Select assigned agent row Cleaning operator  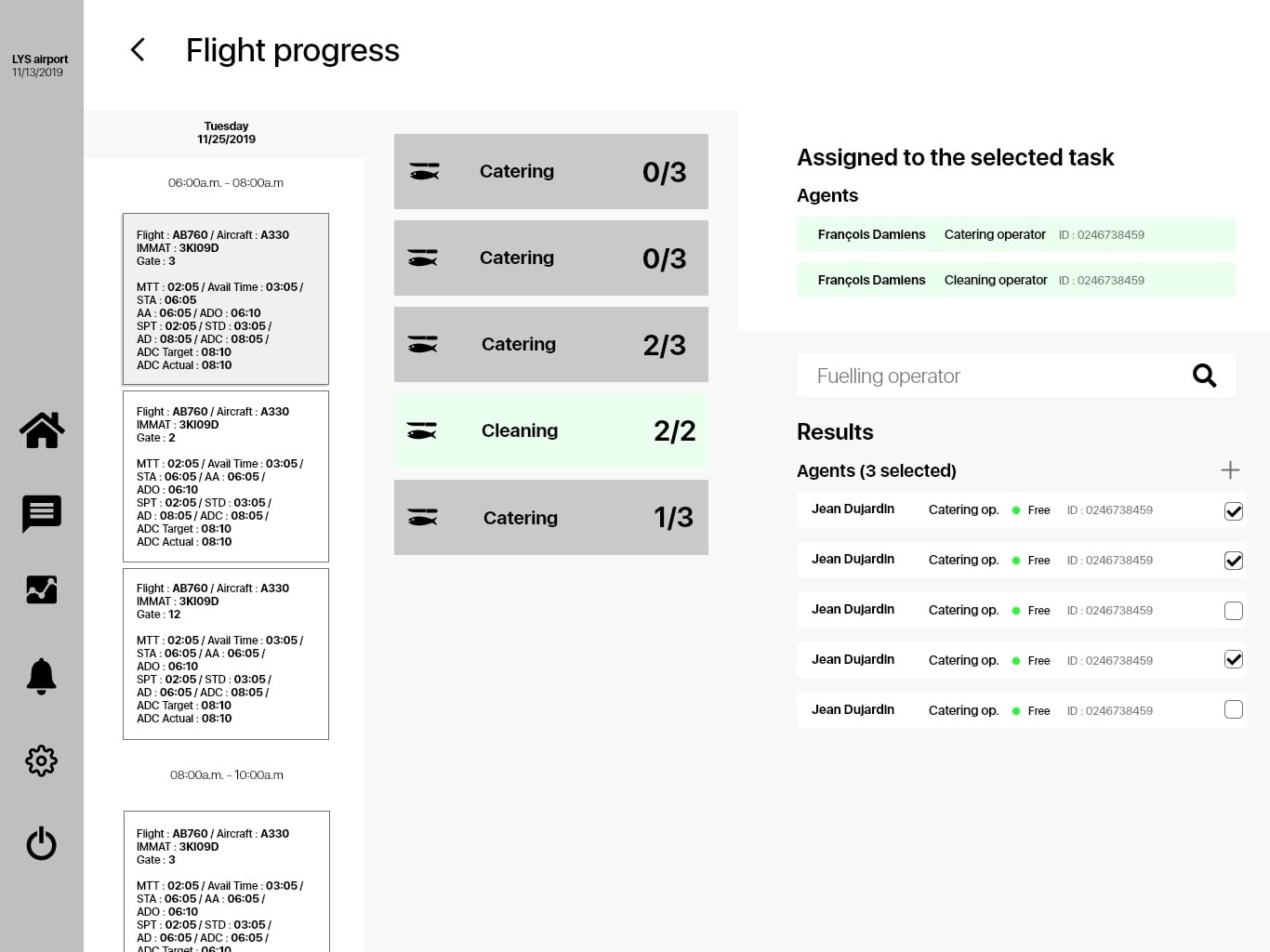(1016, 280)
